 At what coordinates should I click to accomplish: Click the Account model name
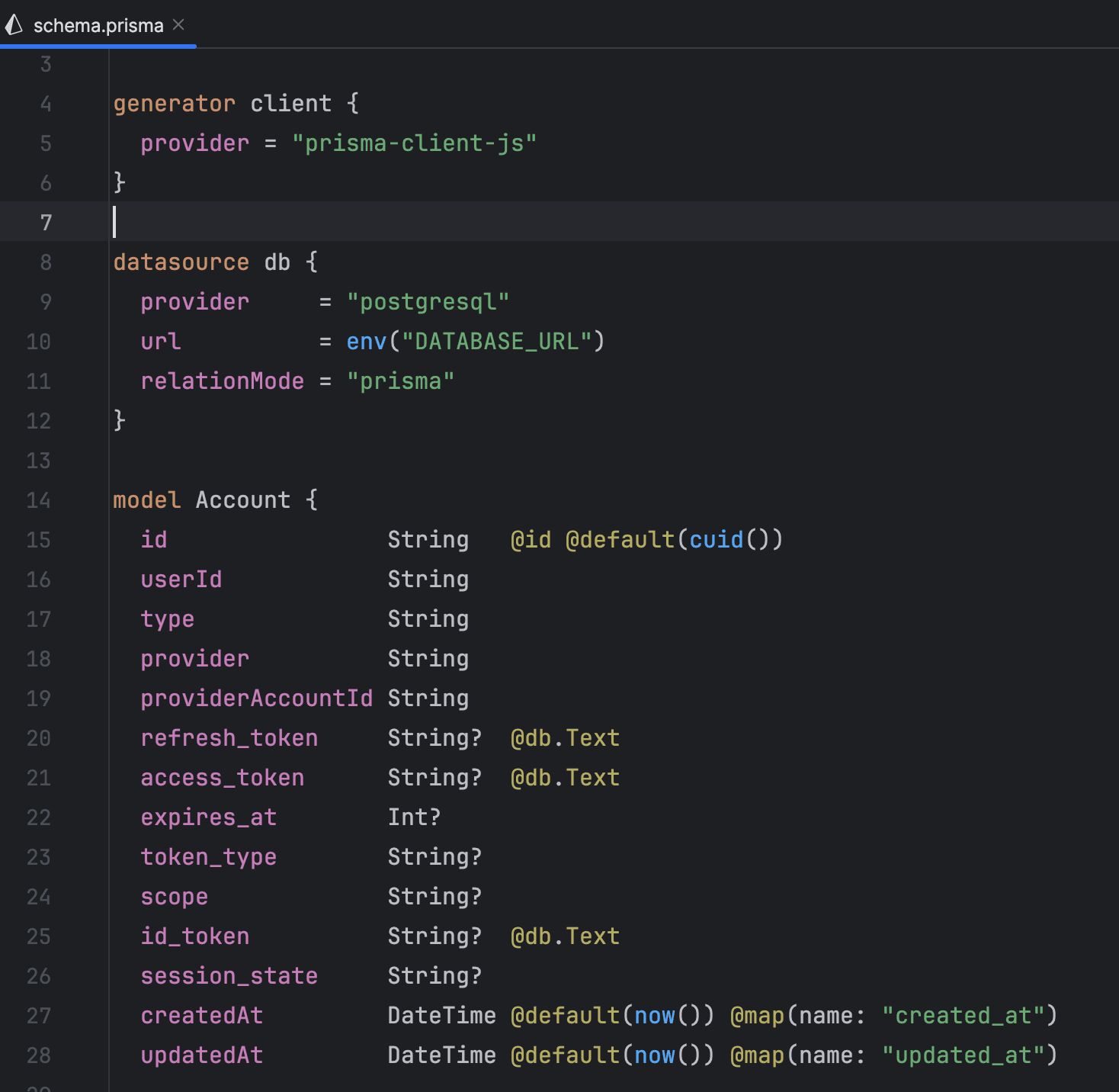[242, 500]
